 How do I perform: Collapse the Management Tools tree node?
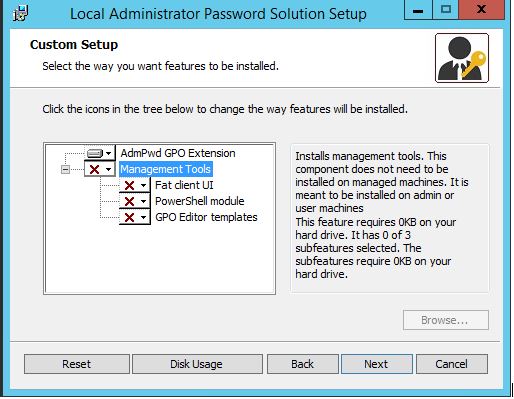point(65,170)
